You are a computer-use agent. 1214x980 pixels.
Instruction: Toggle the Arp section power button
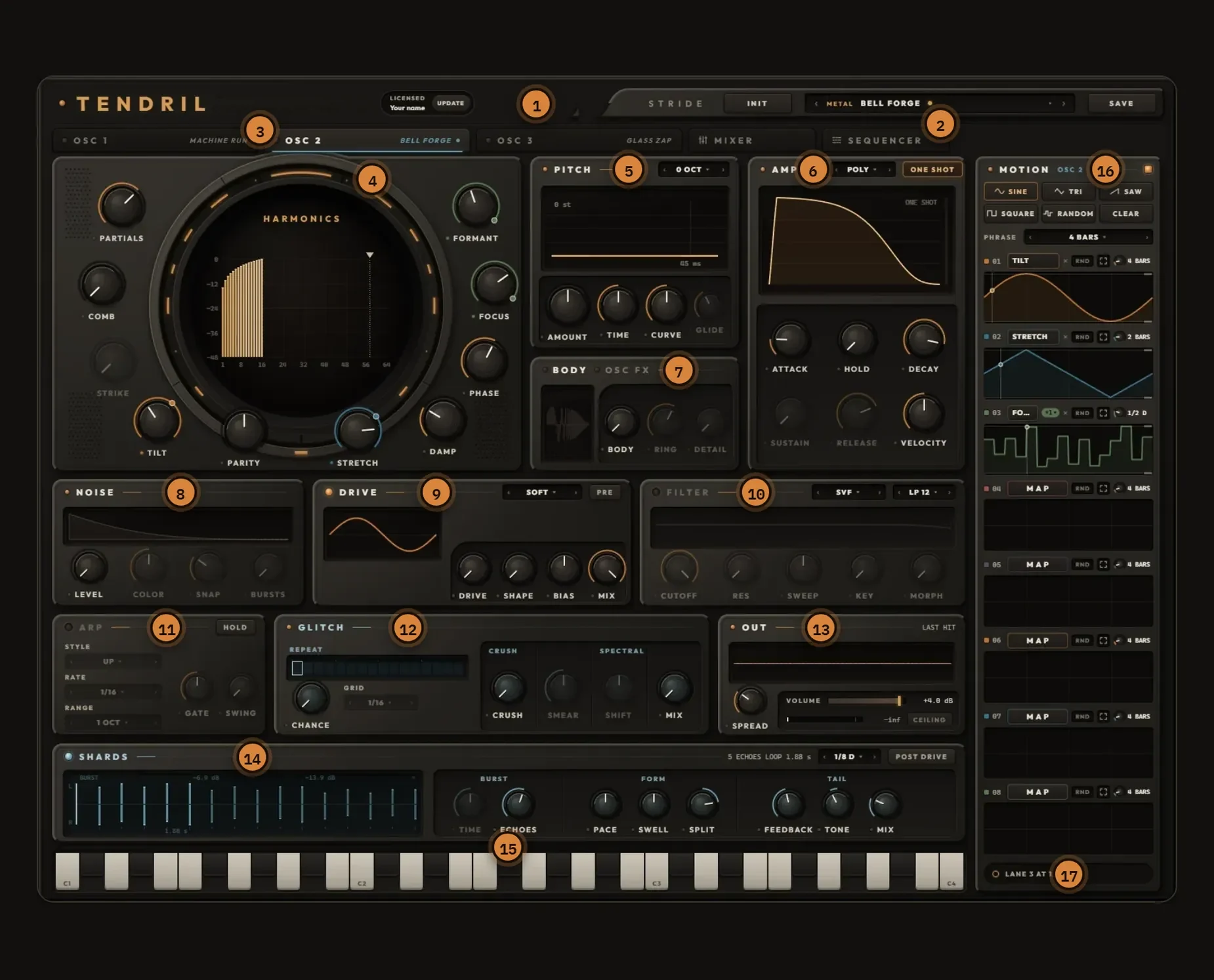(68, 627)
